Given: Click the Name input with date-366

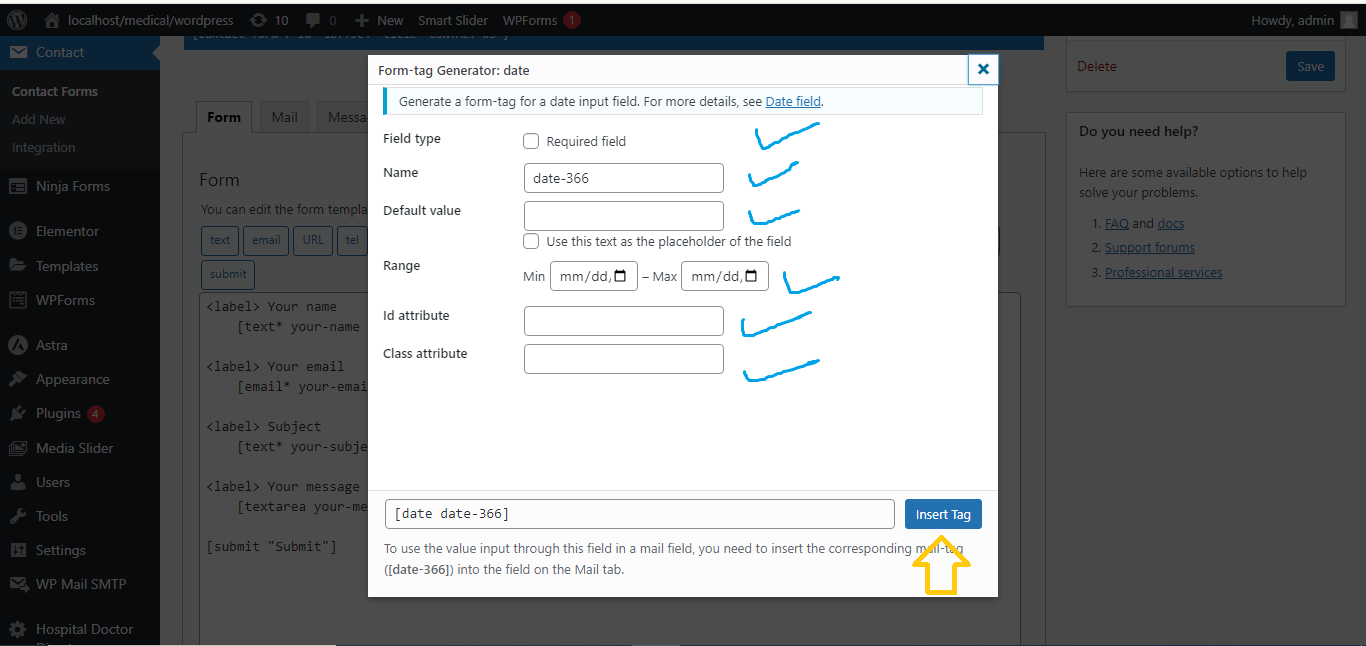Looking at the screenshot, I should point(623,178).
